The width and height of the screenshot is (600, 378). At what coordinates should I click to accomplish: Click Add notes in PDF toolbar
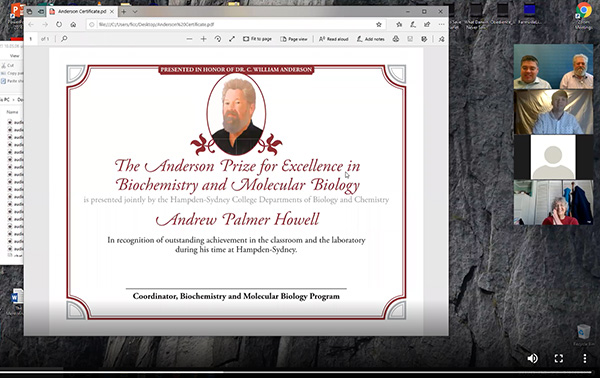click(x=370, y=39)
